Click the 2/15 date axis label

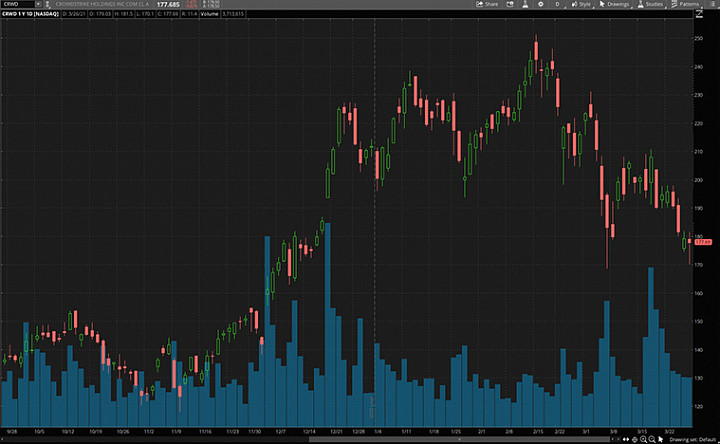[538, 432]
